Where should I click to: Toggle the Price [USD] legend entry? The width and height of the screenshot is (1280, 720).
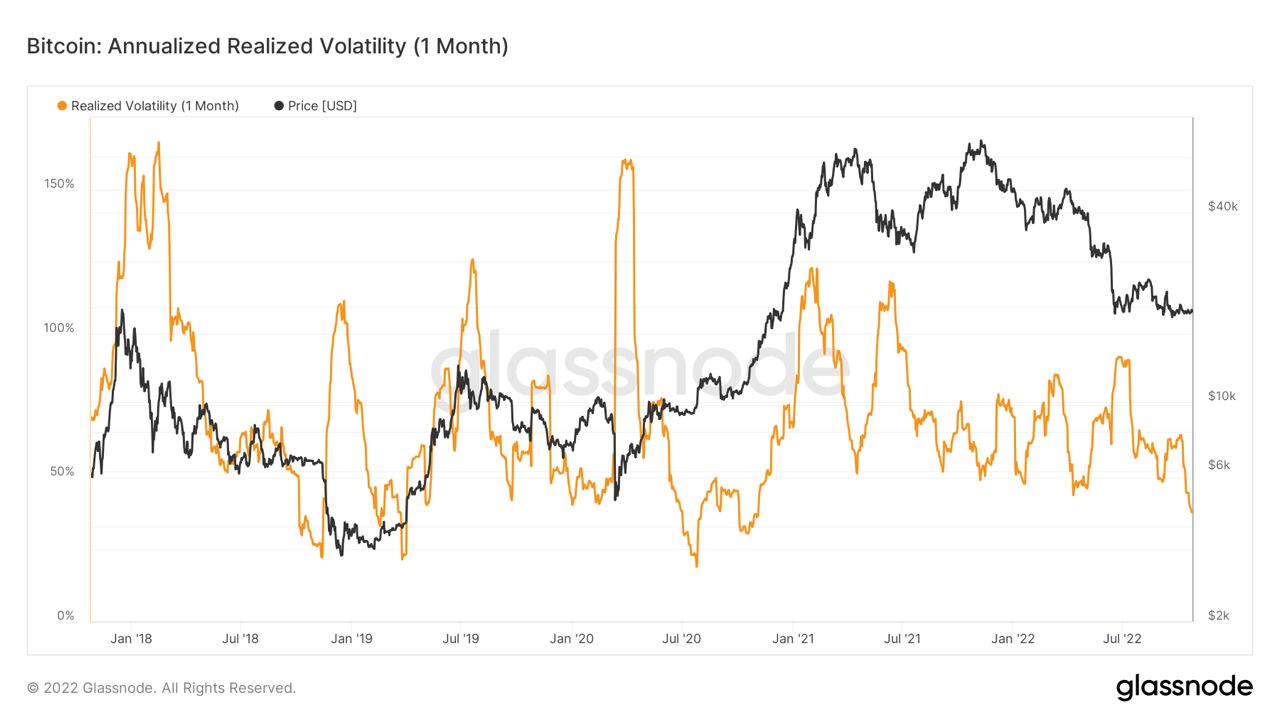[x=315, y=106]
